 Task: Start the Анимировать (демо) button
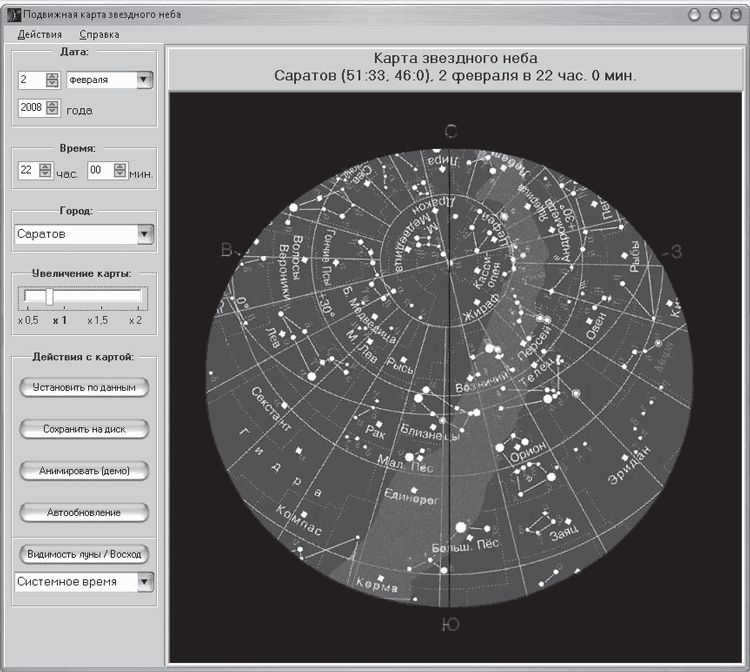[x=84, y=471]
